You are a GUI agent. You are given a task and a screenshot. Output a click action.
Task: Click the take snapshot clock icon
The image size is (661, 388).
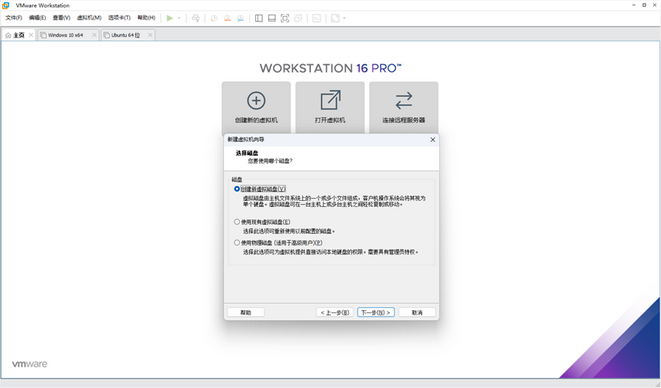pos(214,18)
